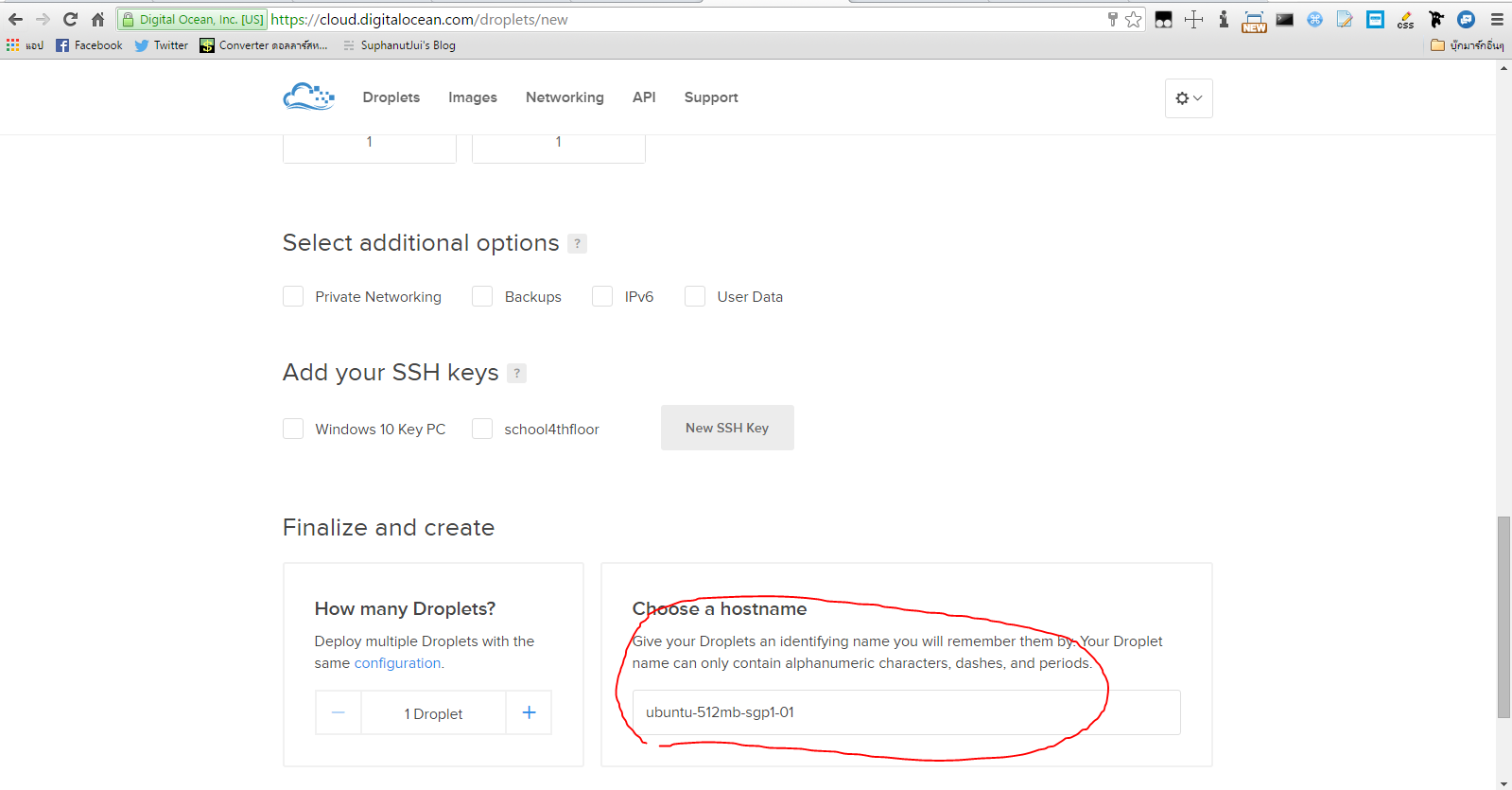Viewport: 1512px width, 790px height.
Task: Open the blue chat bubbles extension
Action: 1466,19
